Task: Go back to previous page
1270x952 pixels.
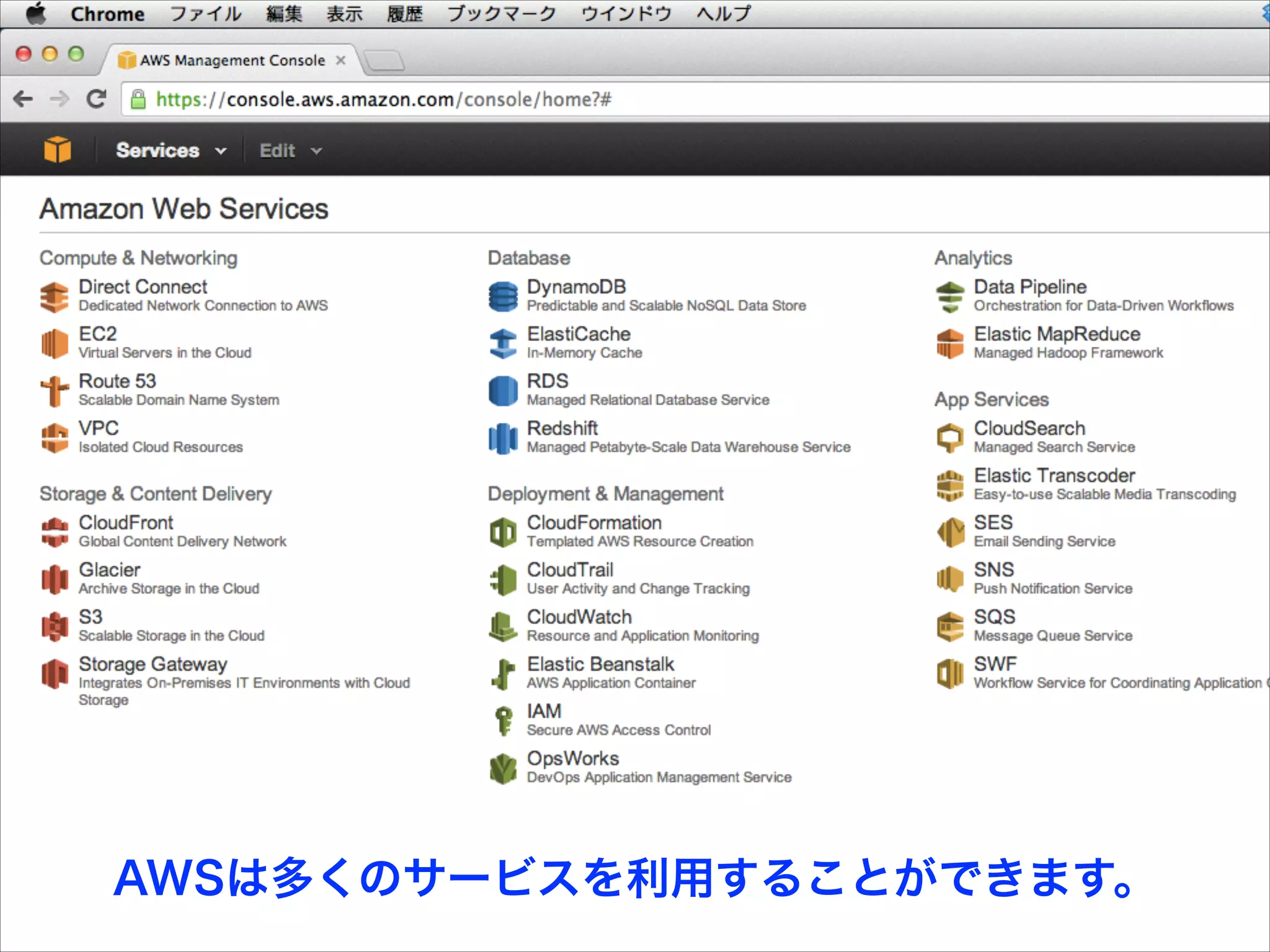Action: (x=23, y=99)
